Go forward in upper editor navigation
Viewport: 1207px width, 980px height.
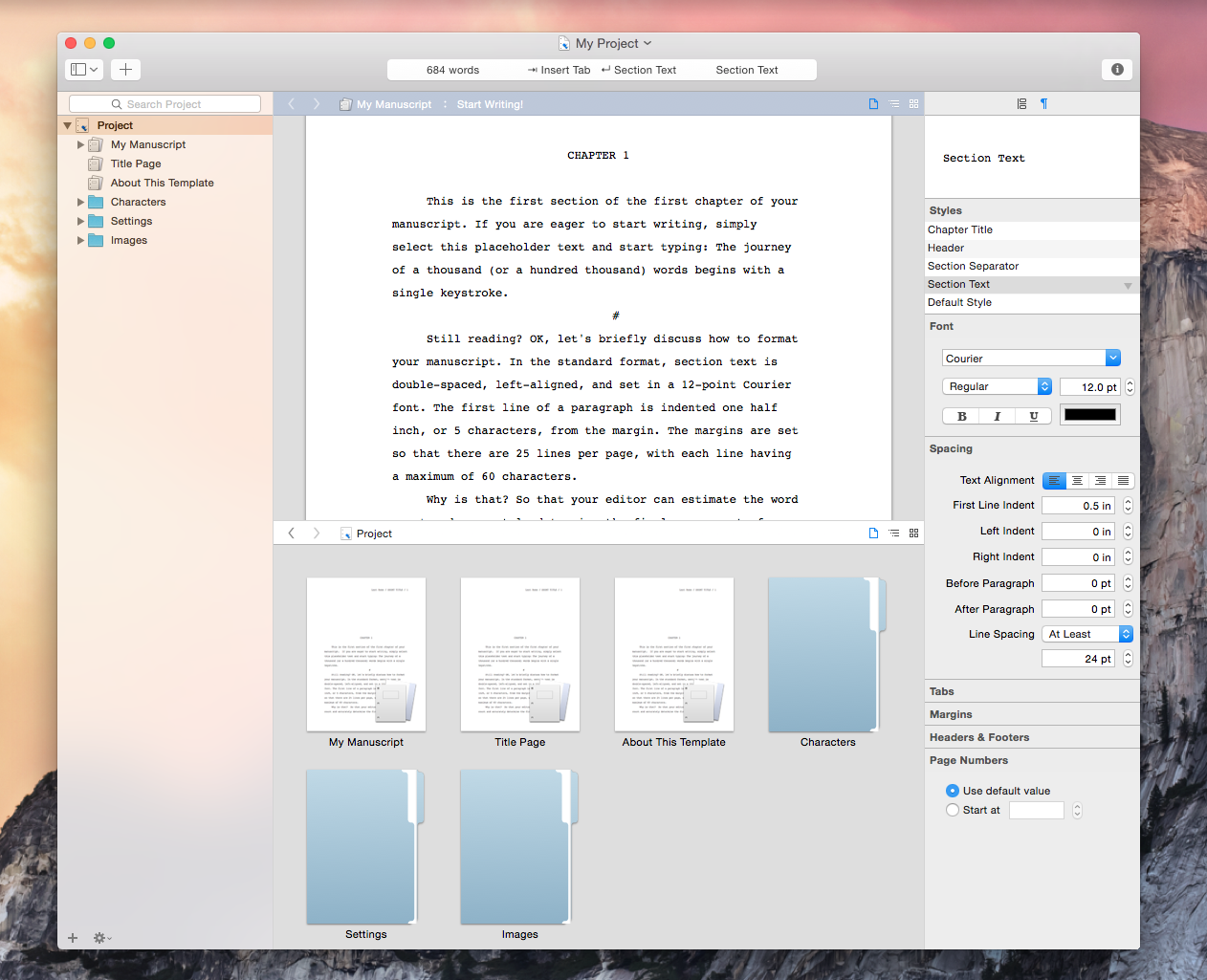point(317,104)
